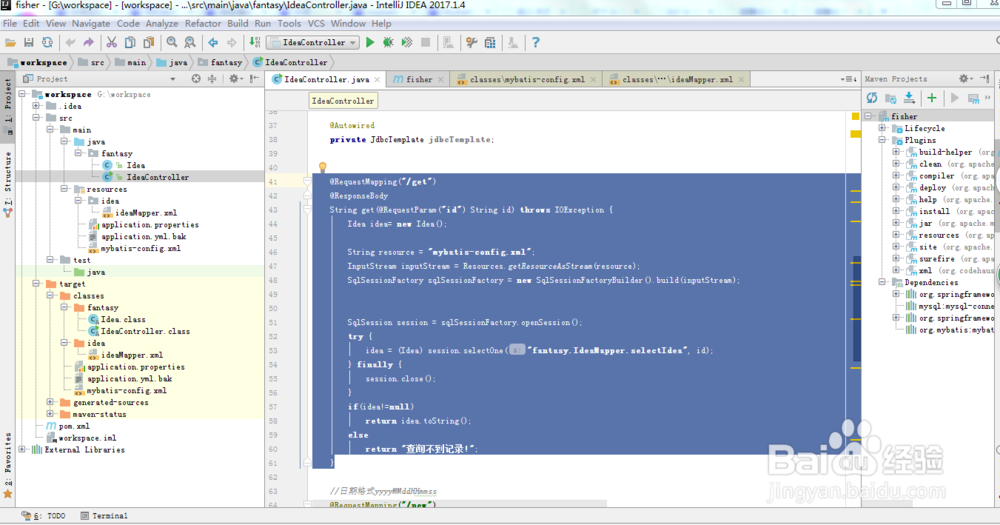Image resolution: width=1000 pixels, height=525 pixels.
Task: Click the Save All toolbar icon
Action: pyautogui.click(x=29, y=43)
